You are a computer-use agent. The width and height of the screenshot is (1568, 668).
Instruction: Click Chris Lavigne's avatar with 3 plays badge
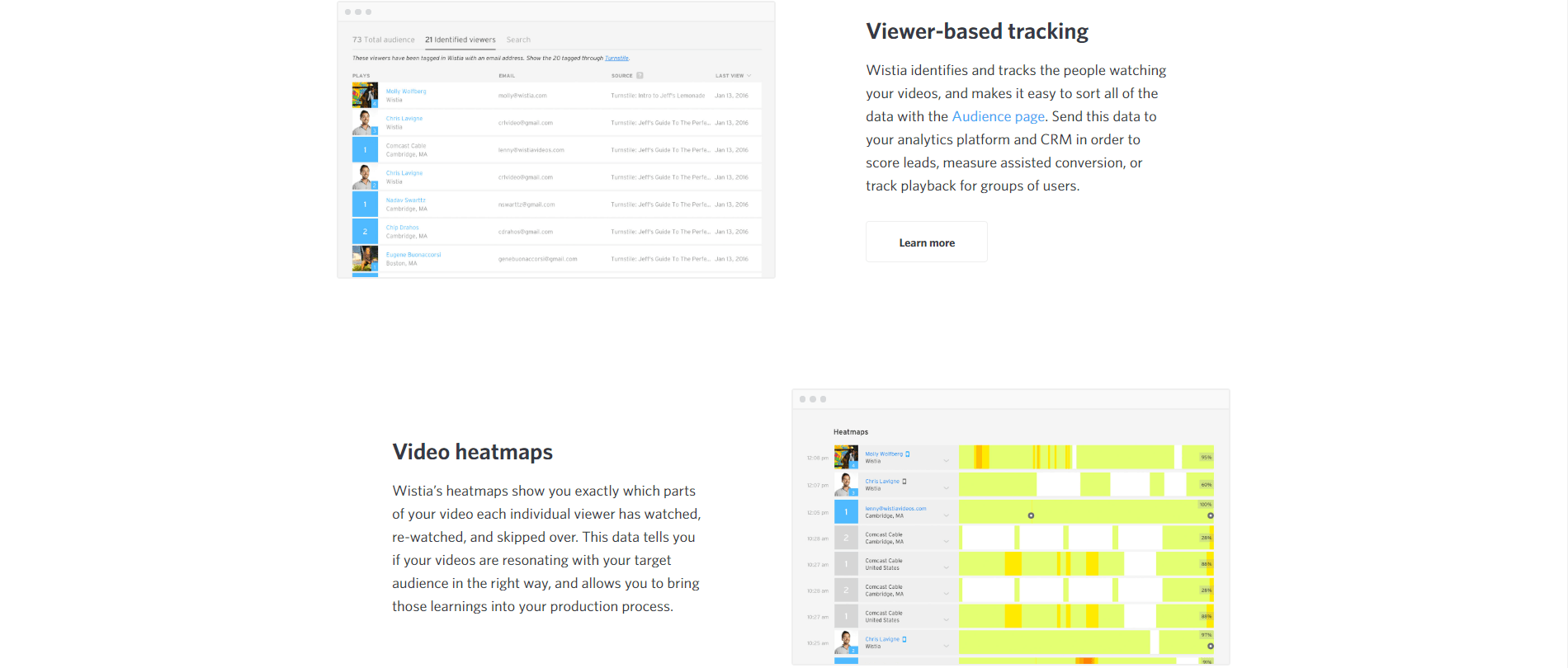365,122
